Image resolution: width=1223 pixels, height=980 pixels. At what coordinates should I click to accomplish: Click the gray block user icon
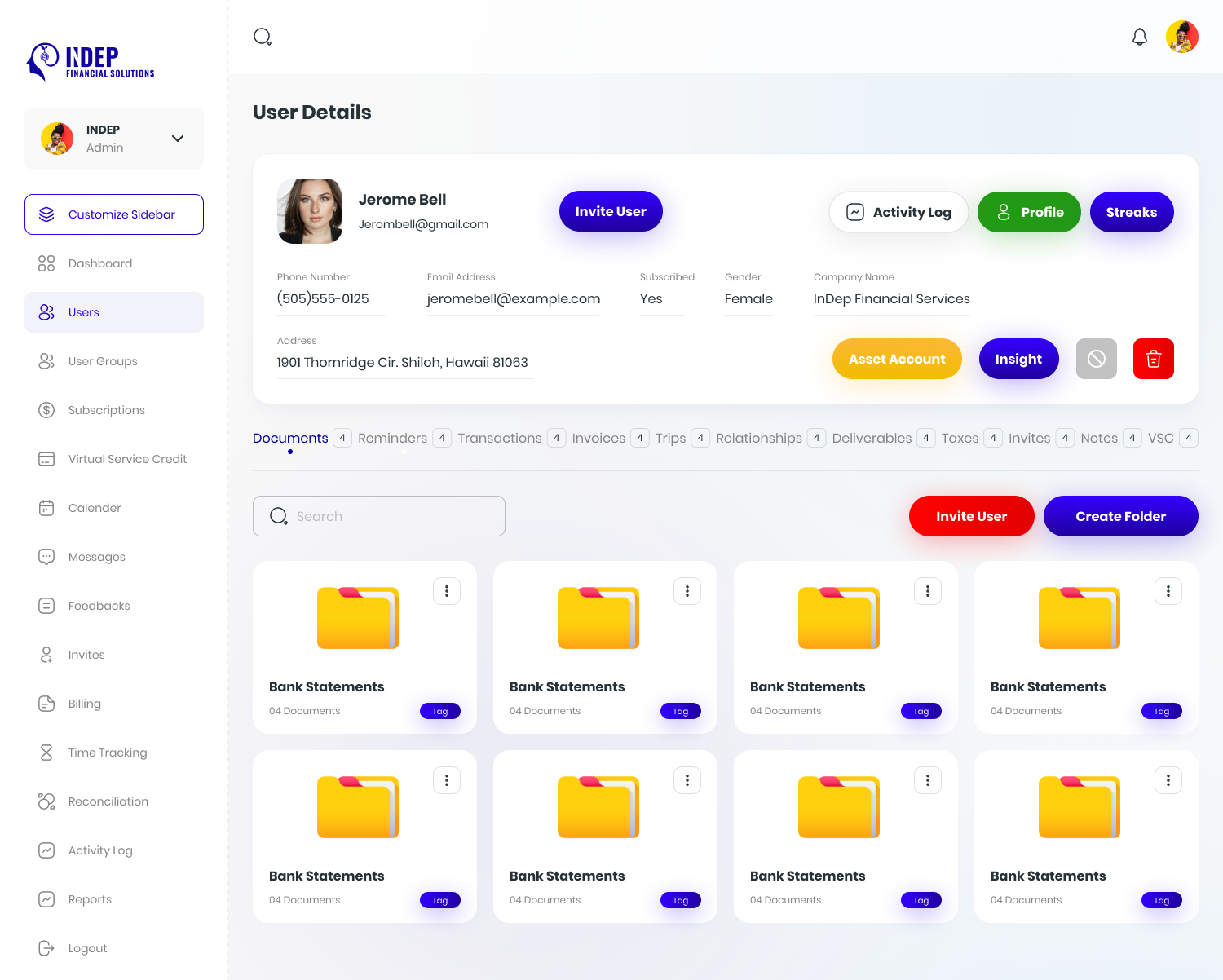(1096, 359)
